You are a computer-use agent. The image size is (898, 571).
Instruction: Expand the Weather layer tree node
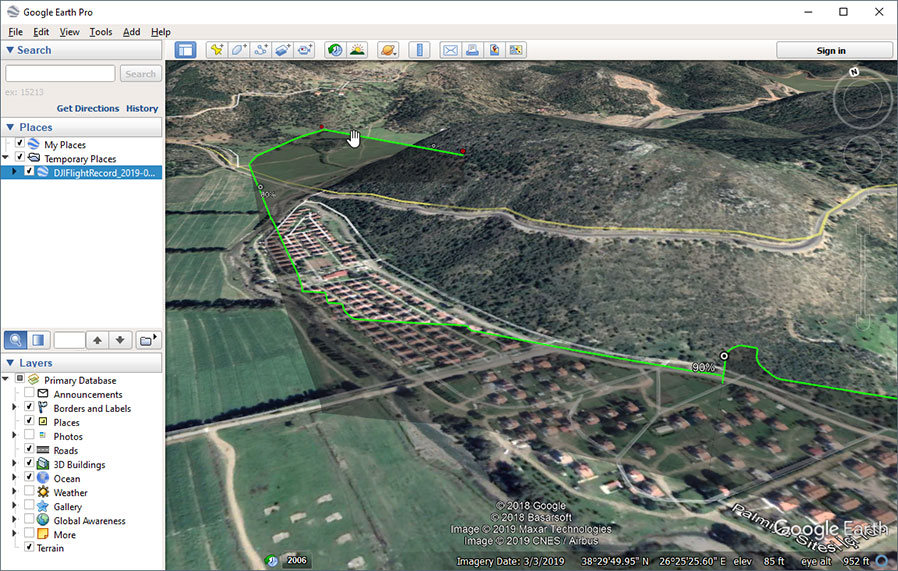tap(14, 493)
